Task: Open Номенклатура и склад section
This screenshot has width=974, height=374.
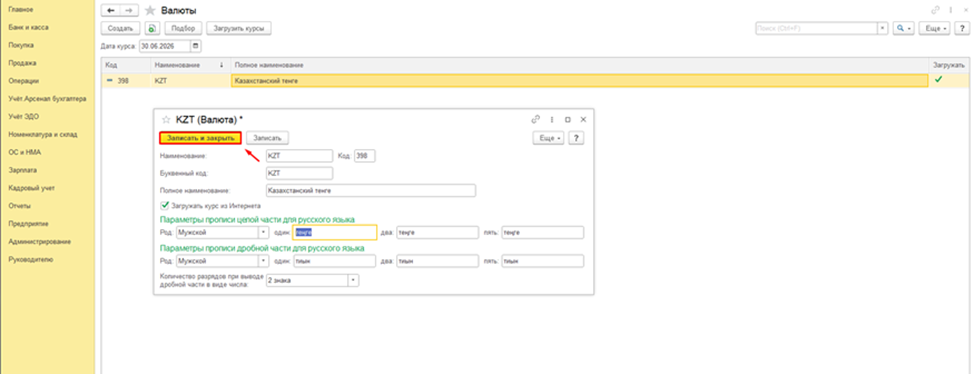Action: [42, 134]
